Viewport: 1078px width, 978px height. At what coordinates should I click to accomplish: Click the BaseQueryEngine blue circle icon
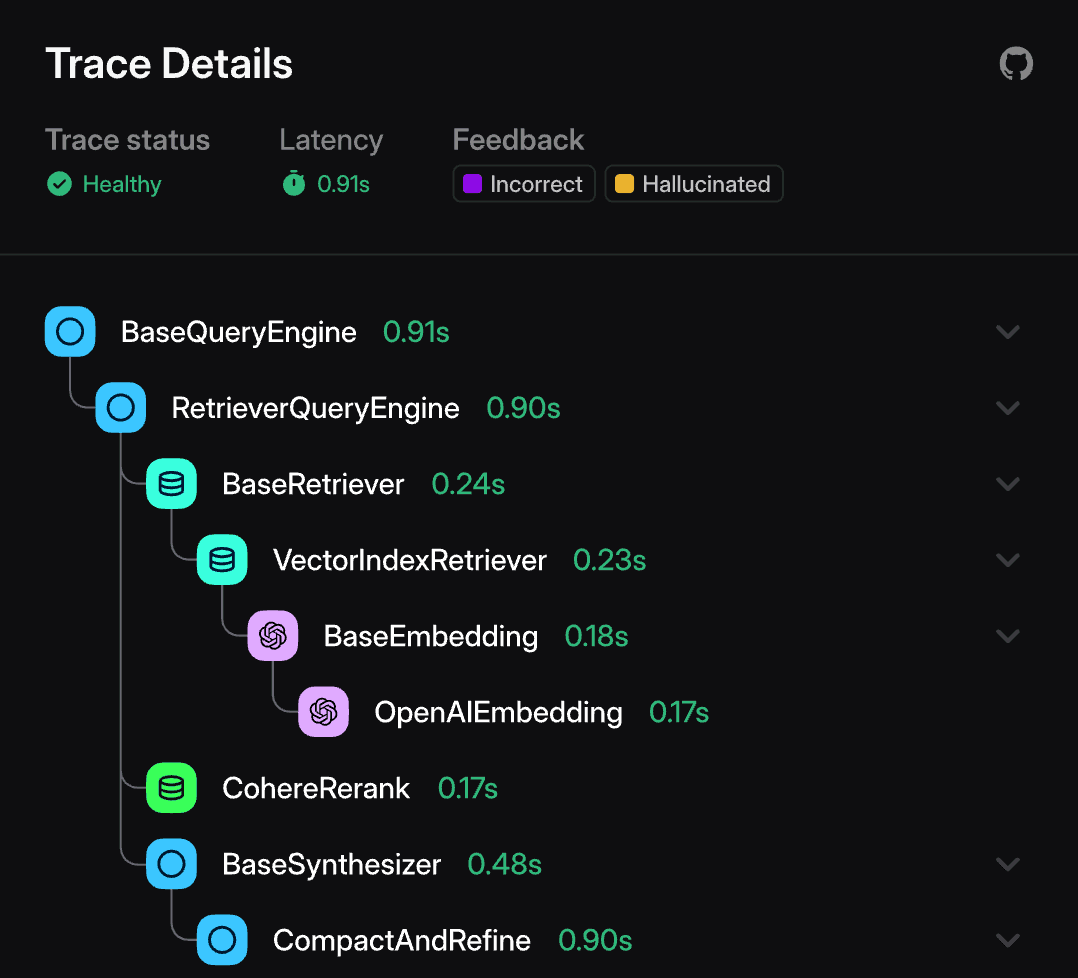point(70,332)
